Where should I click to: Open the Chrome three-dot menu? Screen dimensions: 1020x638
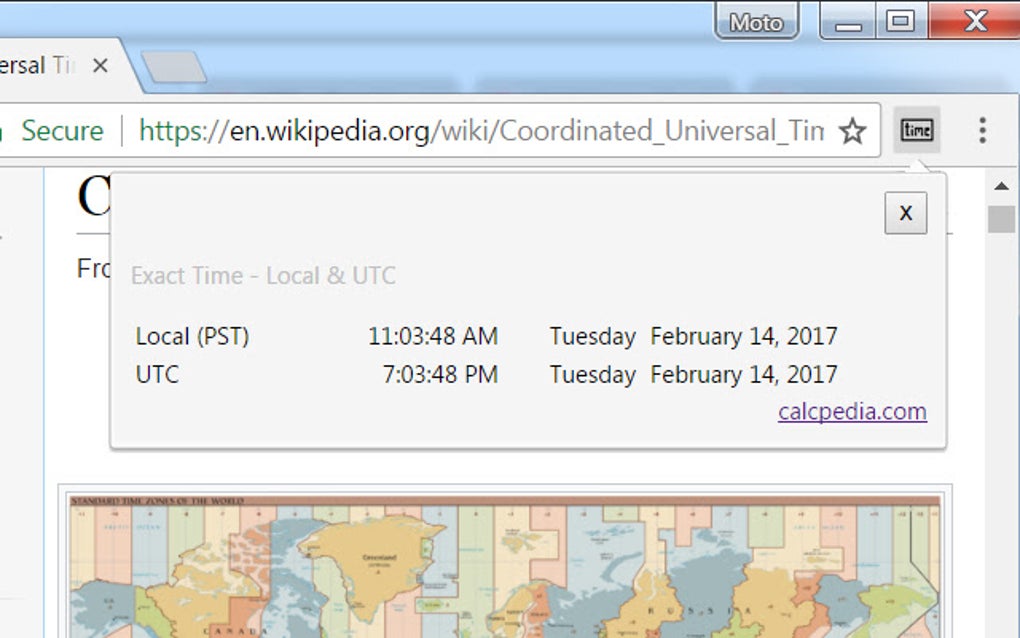click(x=982, y=131)
